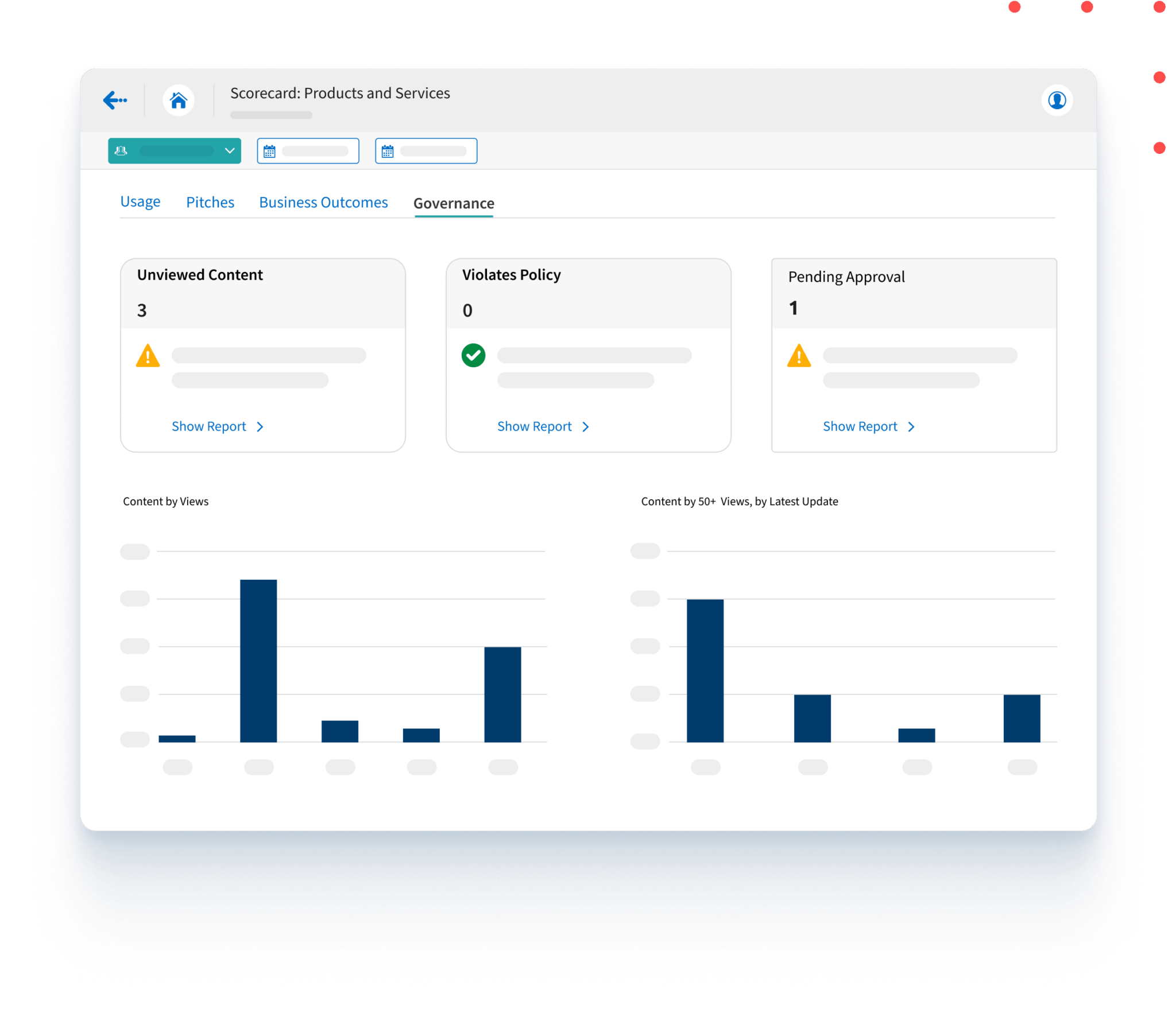
Task: Select the Business Outcomes tab
Action: [323, 201]
